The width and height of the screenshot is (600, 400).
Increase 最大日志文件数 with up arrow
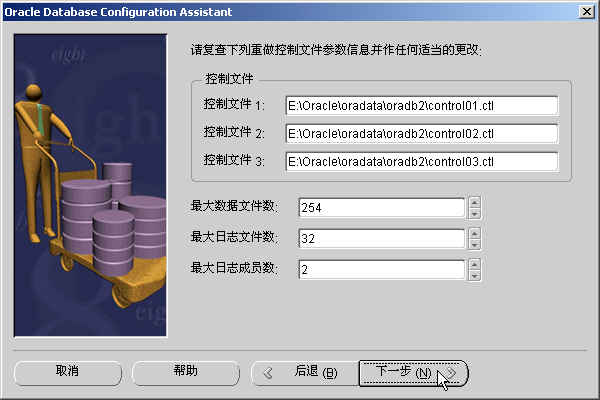click(x=474, y=233)
